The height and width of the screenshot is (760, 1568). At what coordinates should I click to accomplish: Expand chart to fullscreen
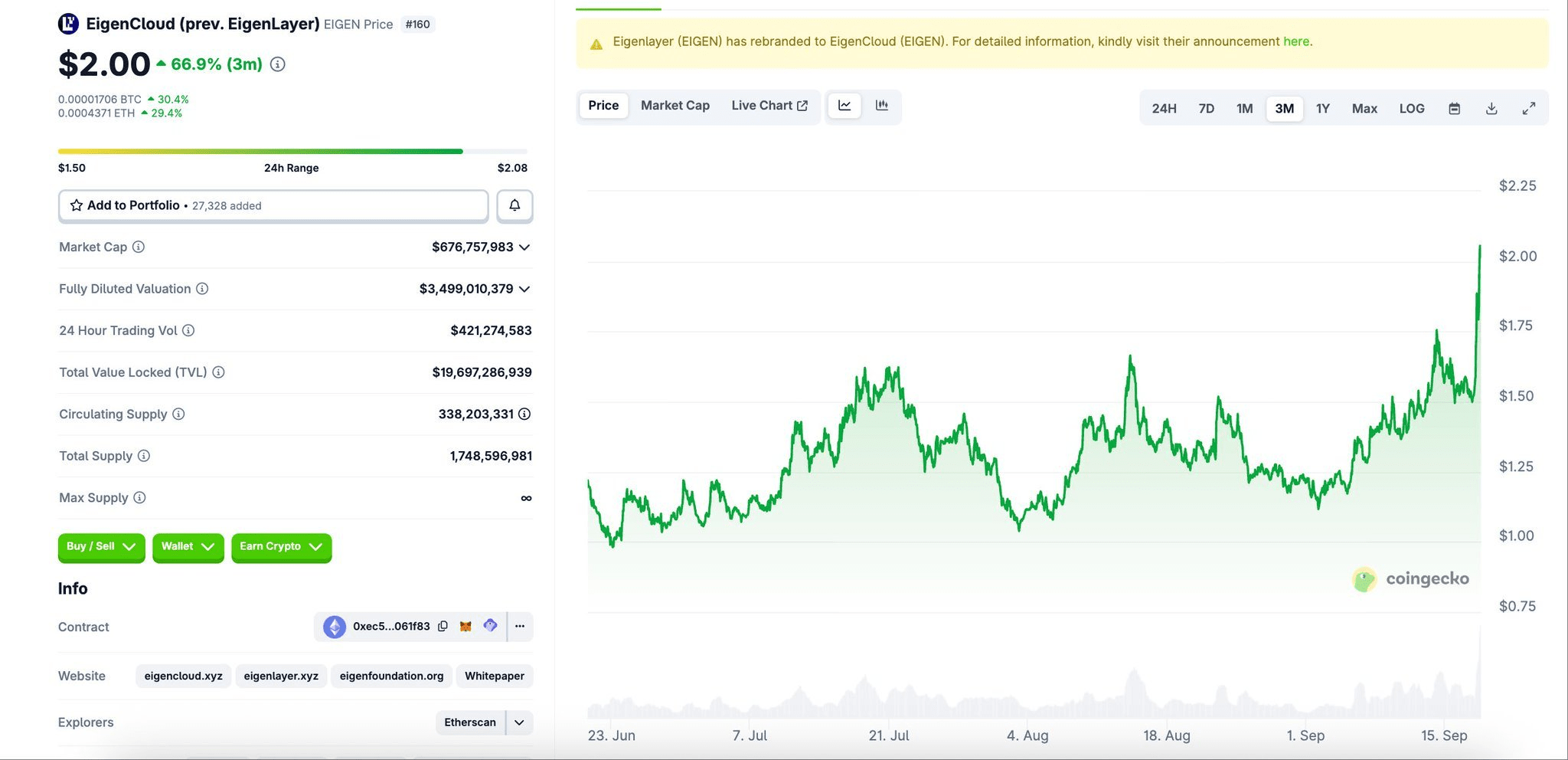coord(1528,109)
